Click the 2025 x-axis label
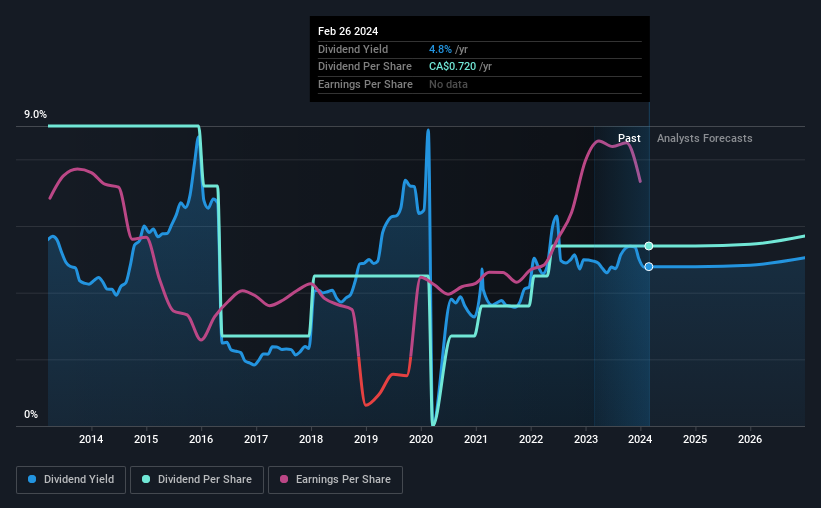The image size is (821, 508). (x=695, y=439)
